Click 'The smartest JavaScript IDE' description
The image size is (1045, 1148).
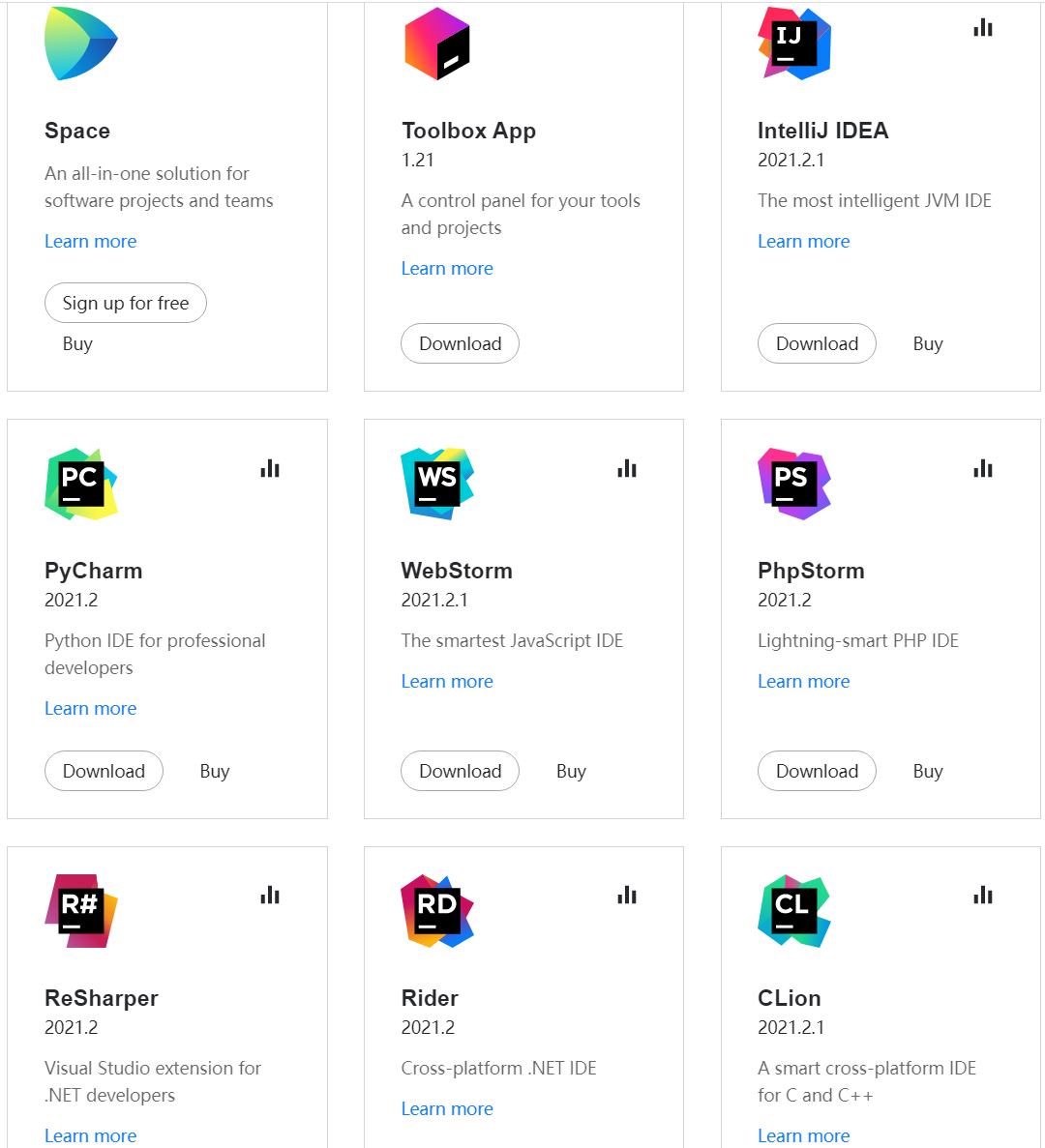coord(512,641)
